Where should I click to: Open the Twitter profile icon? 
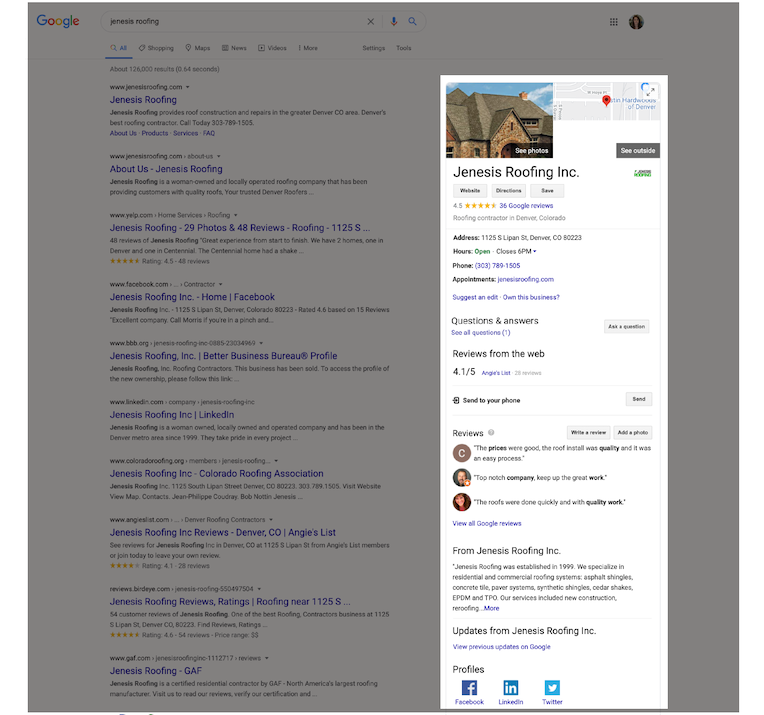click(552, 688)
